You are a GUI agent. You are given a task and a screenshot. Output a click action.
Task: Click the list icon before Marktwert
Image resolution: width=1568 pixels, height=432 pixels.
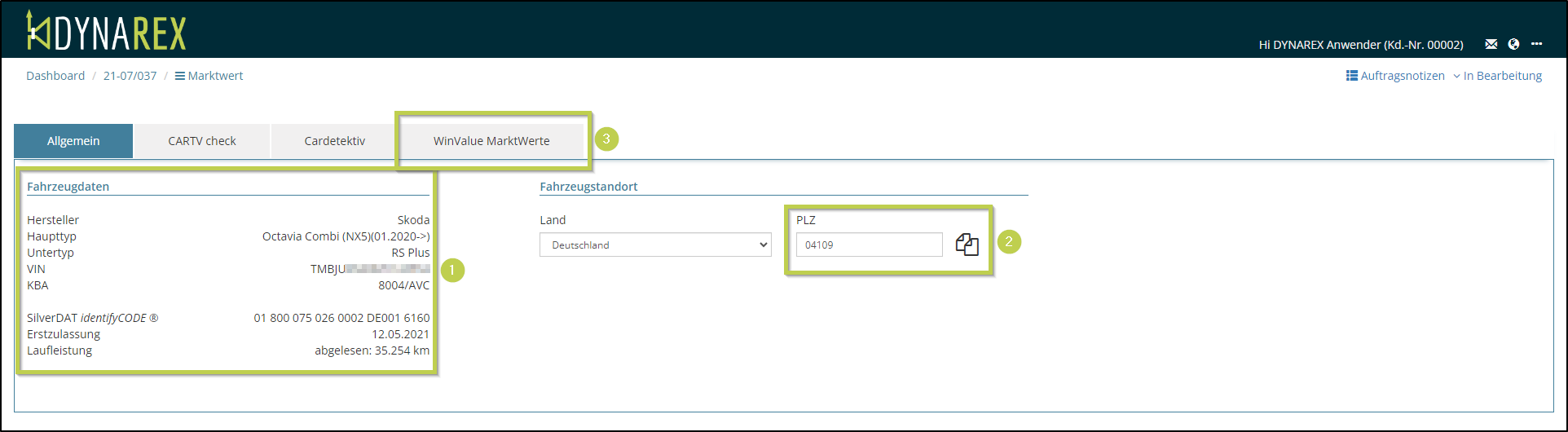tap(179, 76)
